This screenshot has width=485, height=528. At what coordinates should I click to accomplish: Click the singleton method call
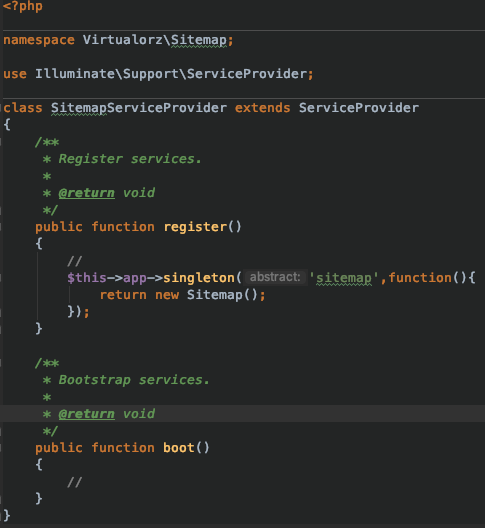(x=199, y=278)
